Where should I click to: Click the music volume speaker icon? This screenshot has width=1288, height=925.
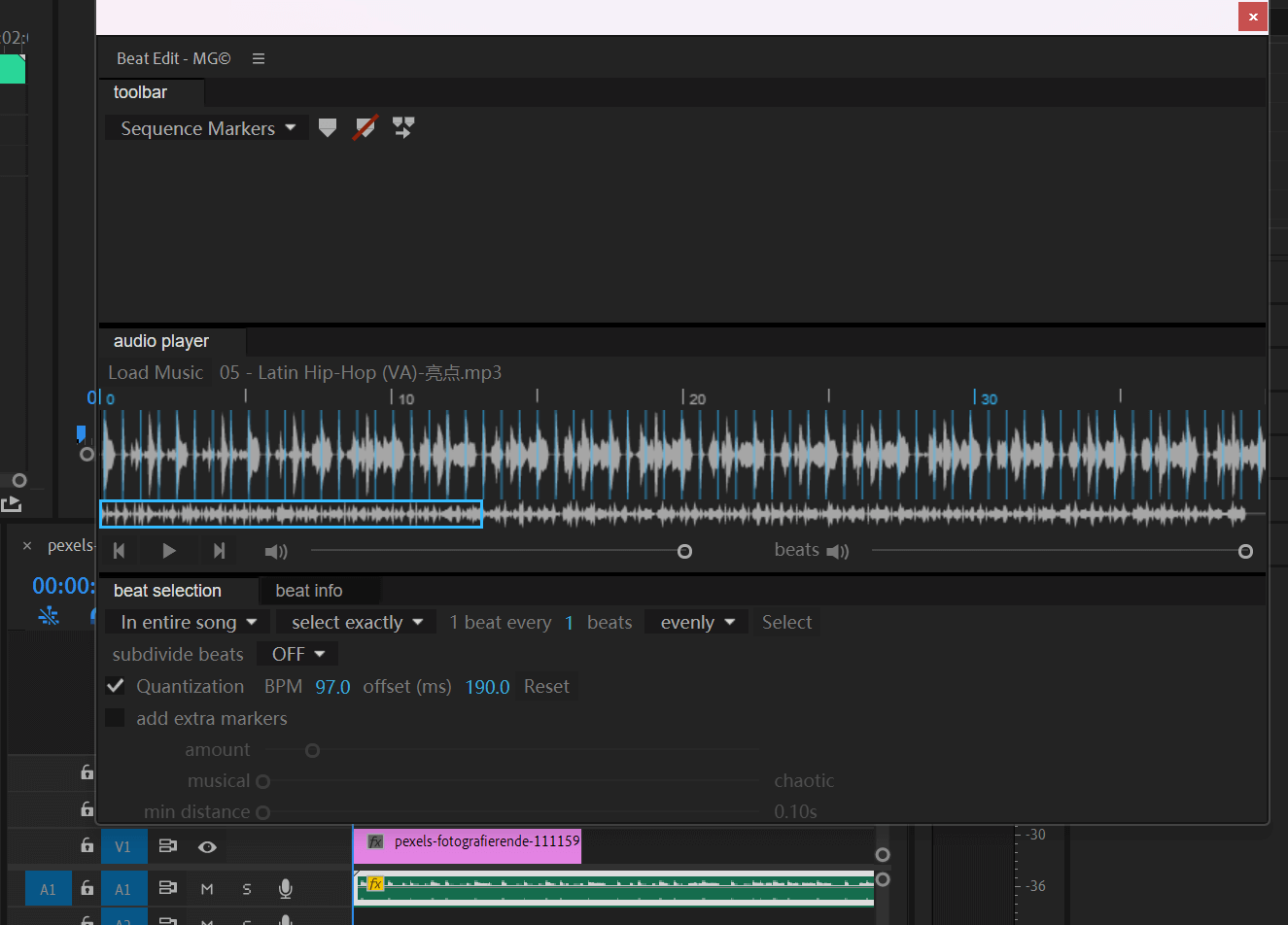[276, 552]
